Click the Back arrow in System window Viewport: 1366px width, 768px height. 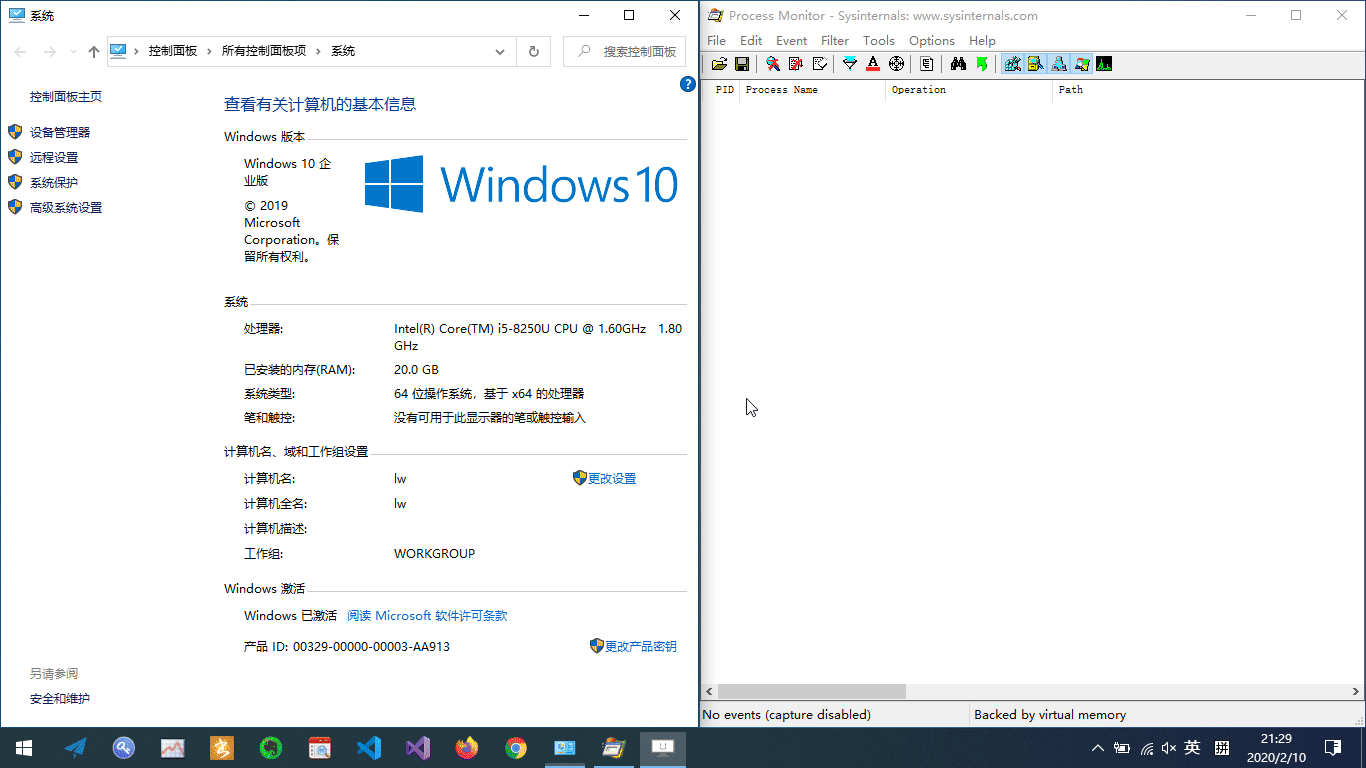[x=20, y=51]
